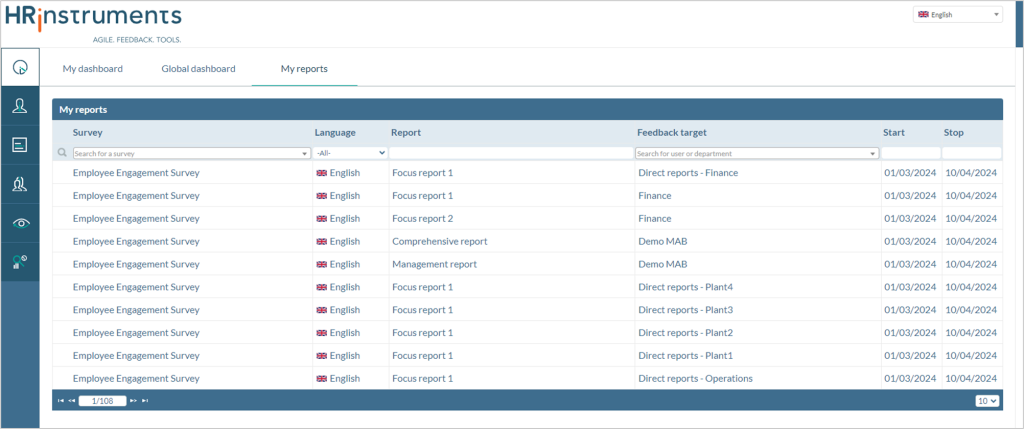The image size is (1024, 429).
Task: Open the survey search dropdown
Action: coord(191,153)
